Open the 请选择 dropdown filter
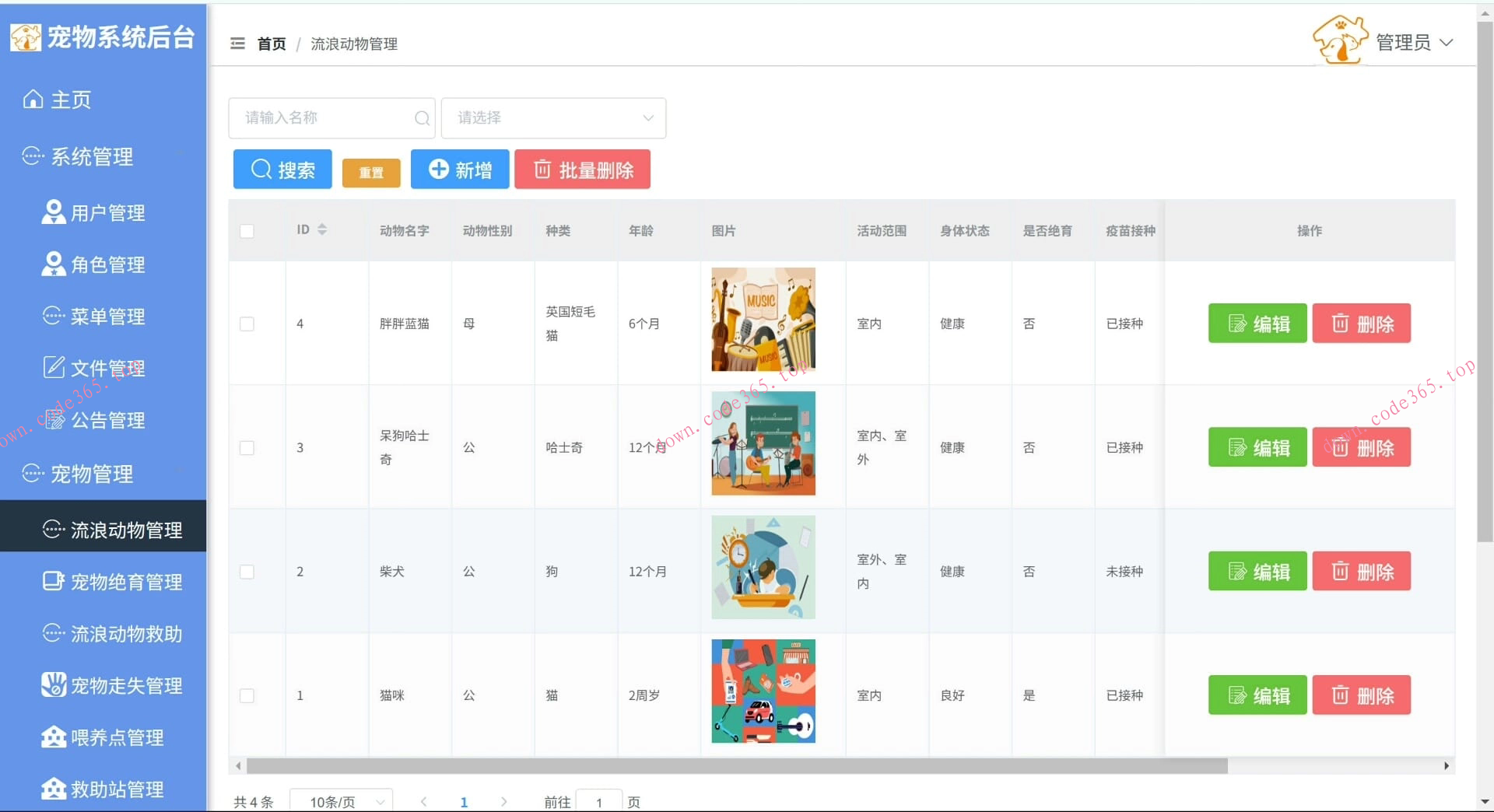The width and height of the screenshot is (1494, 812). click(x=553, y=118)
